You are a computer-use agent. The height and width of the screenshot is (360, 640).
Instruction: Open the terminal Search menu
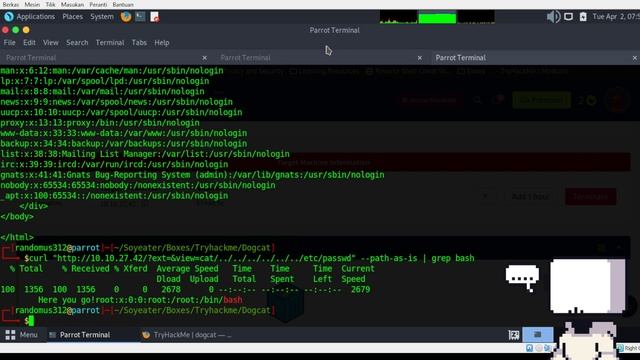coord(77,42)
